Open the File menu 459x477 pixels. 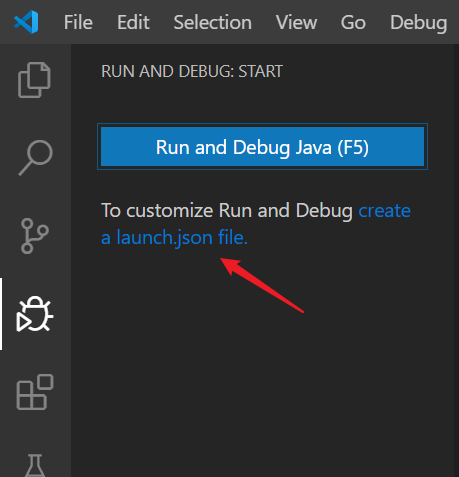[x=78, y=22]
